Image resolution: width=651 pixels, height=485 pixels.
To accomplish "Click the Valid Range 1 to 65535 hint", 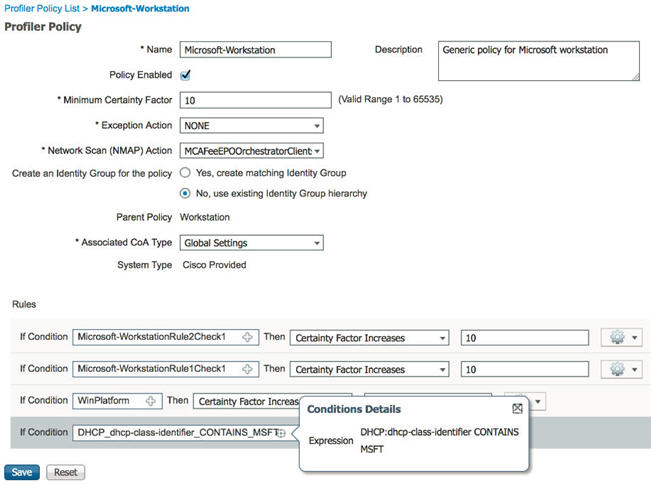I will point(391,99).
